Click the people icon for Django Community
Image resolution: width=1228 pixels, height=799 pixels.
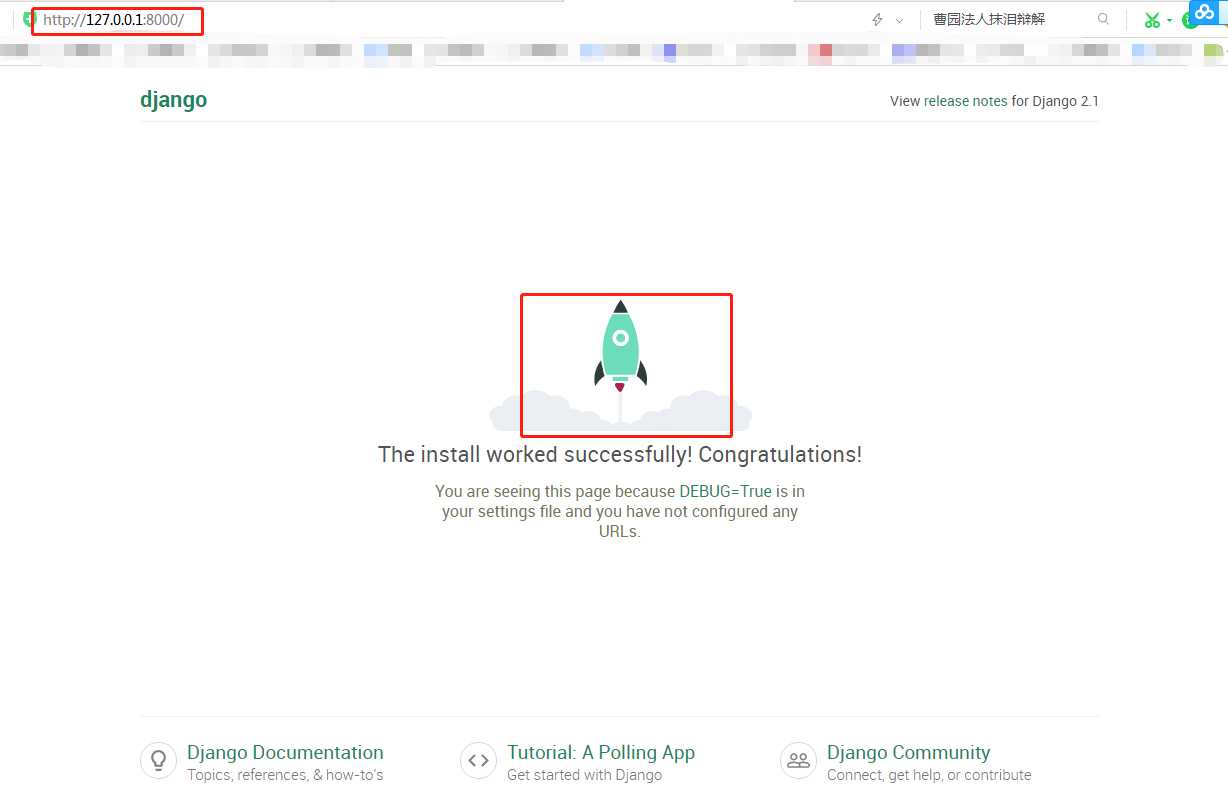pos(798,761)
